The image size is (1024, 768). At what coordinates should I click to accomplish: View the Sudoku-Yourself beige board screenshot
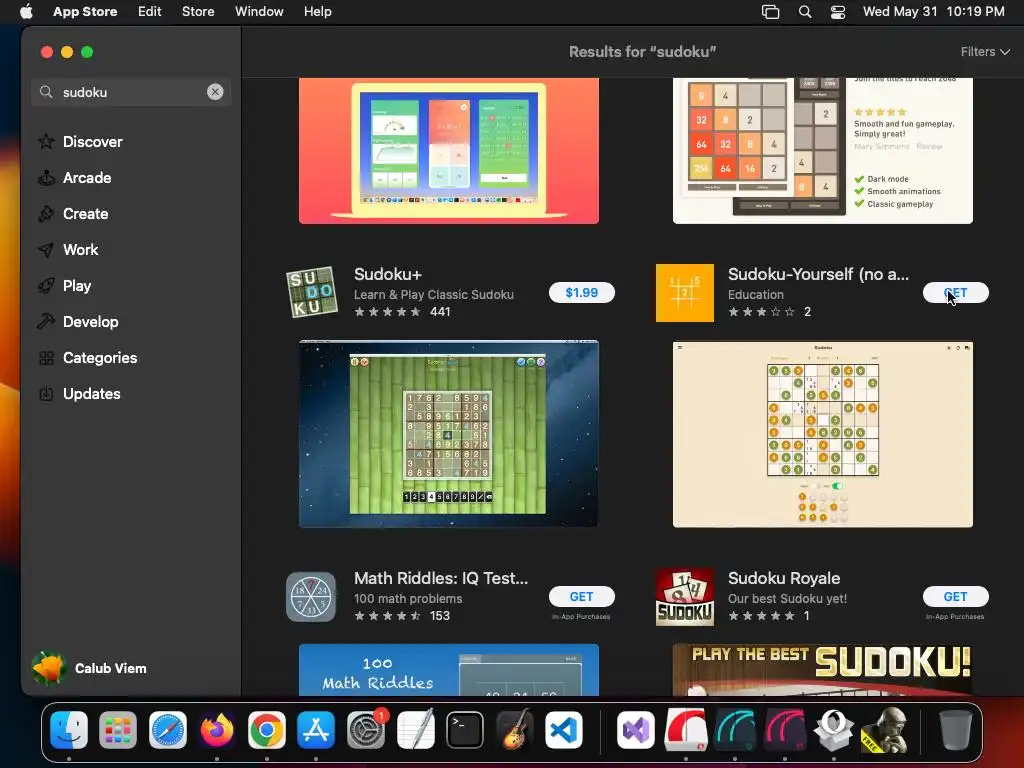pyautogui.click(x=823, y=434)
